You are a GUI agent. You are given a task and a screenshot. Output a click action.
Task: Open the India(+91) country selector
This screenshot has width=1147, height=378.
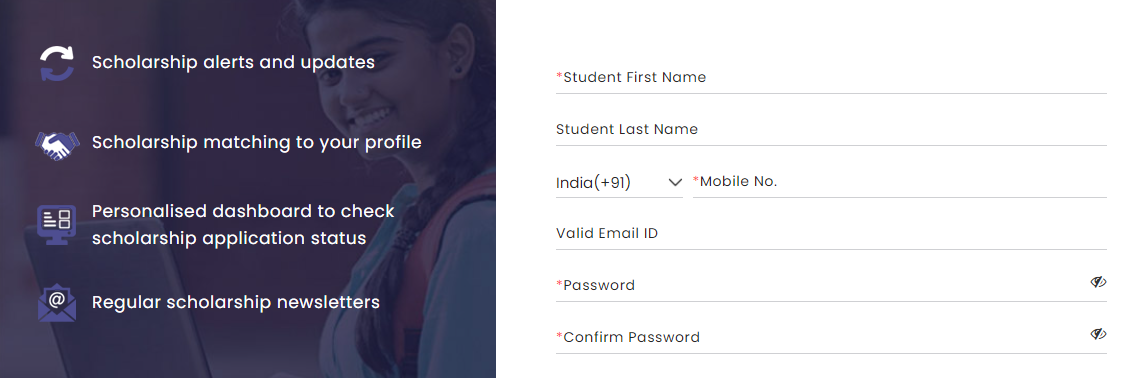click(x=619, y=183)
